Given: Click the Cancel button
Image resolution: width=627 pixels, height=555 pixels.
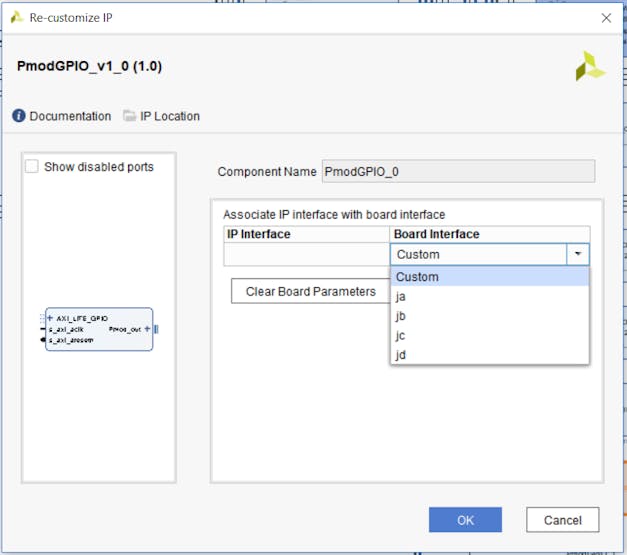Looking at the screenshot, I should pos(562,520).
